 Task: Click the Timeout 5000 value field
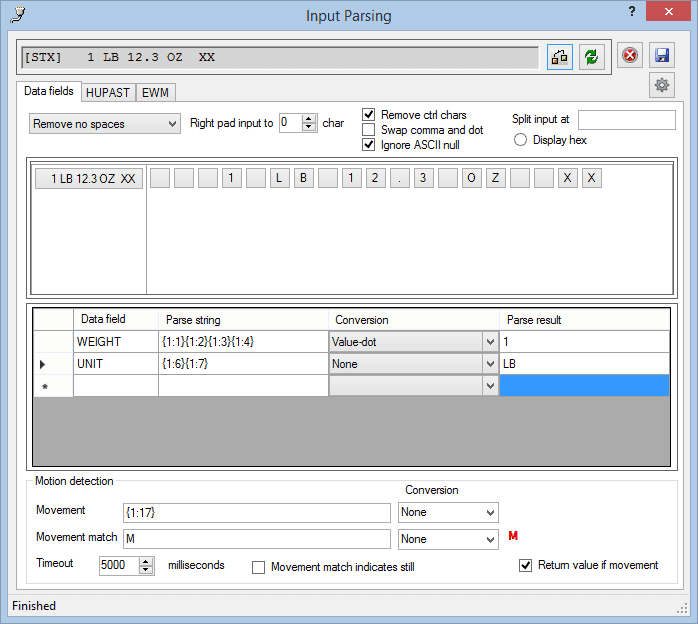pos(119,566)
